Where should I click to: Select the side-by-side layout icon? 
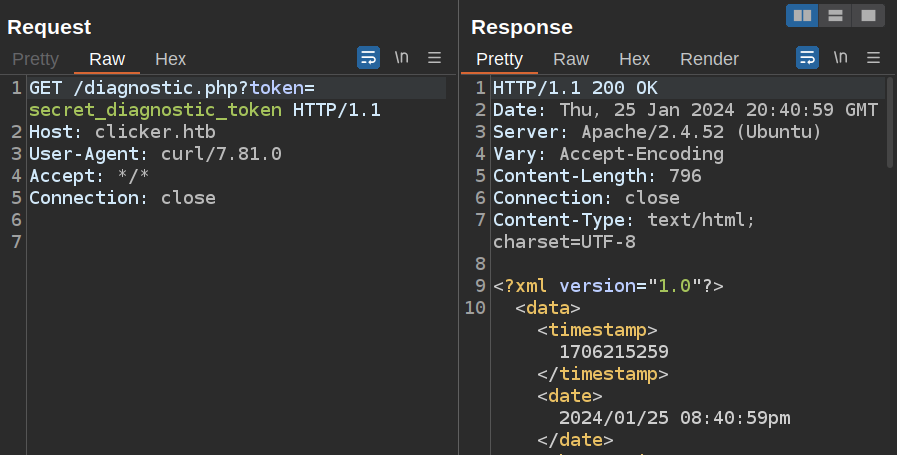coord(802,15)
